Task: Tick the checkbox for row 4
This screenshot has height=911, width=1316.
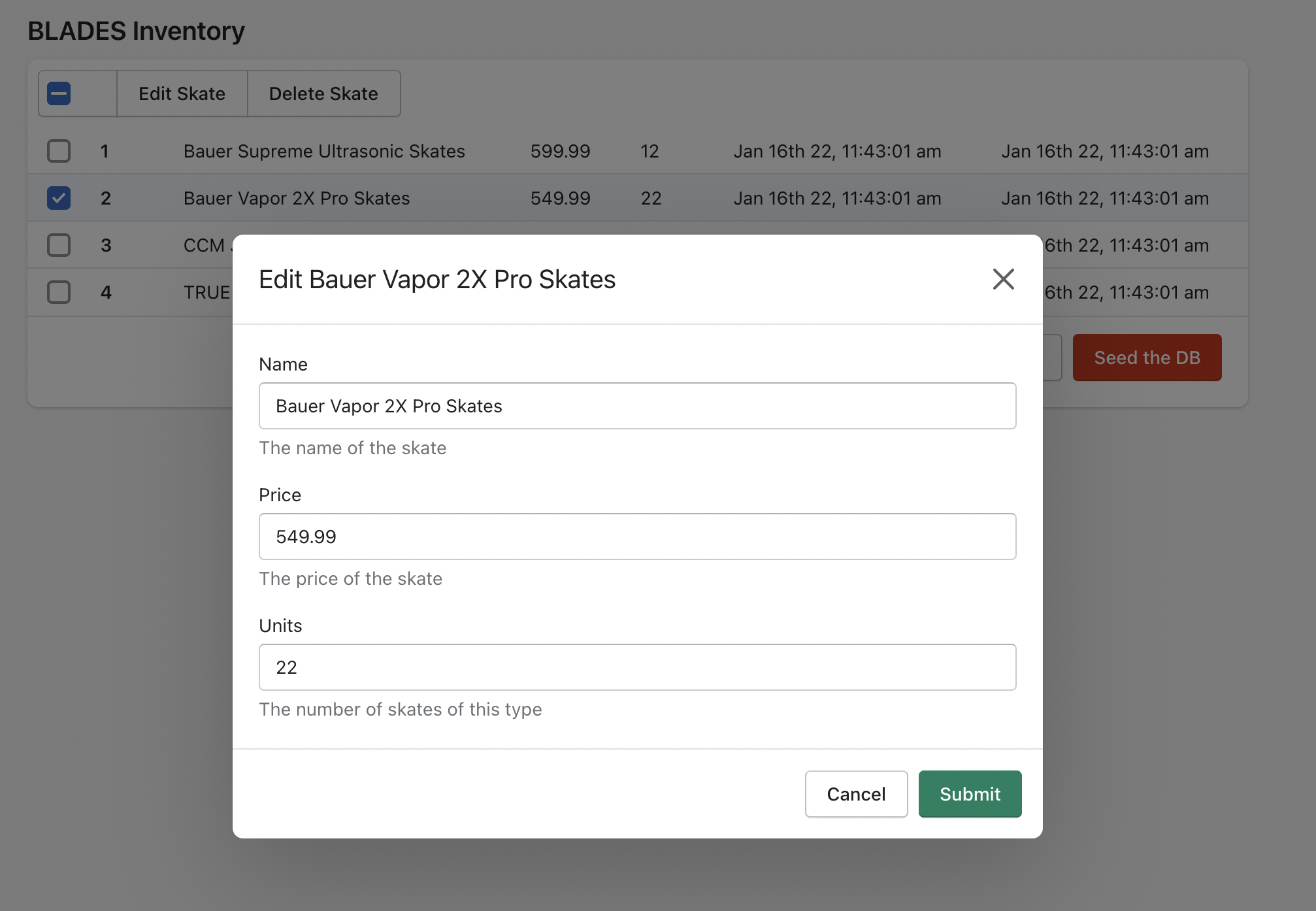Action: (x=59, y=292)
